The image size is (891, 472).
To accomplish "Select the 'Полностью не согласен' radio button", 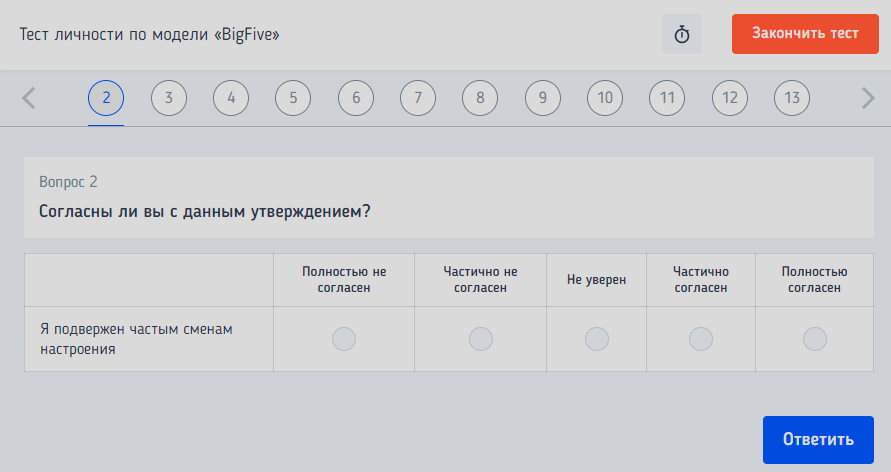I will tap(344, 339).
